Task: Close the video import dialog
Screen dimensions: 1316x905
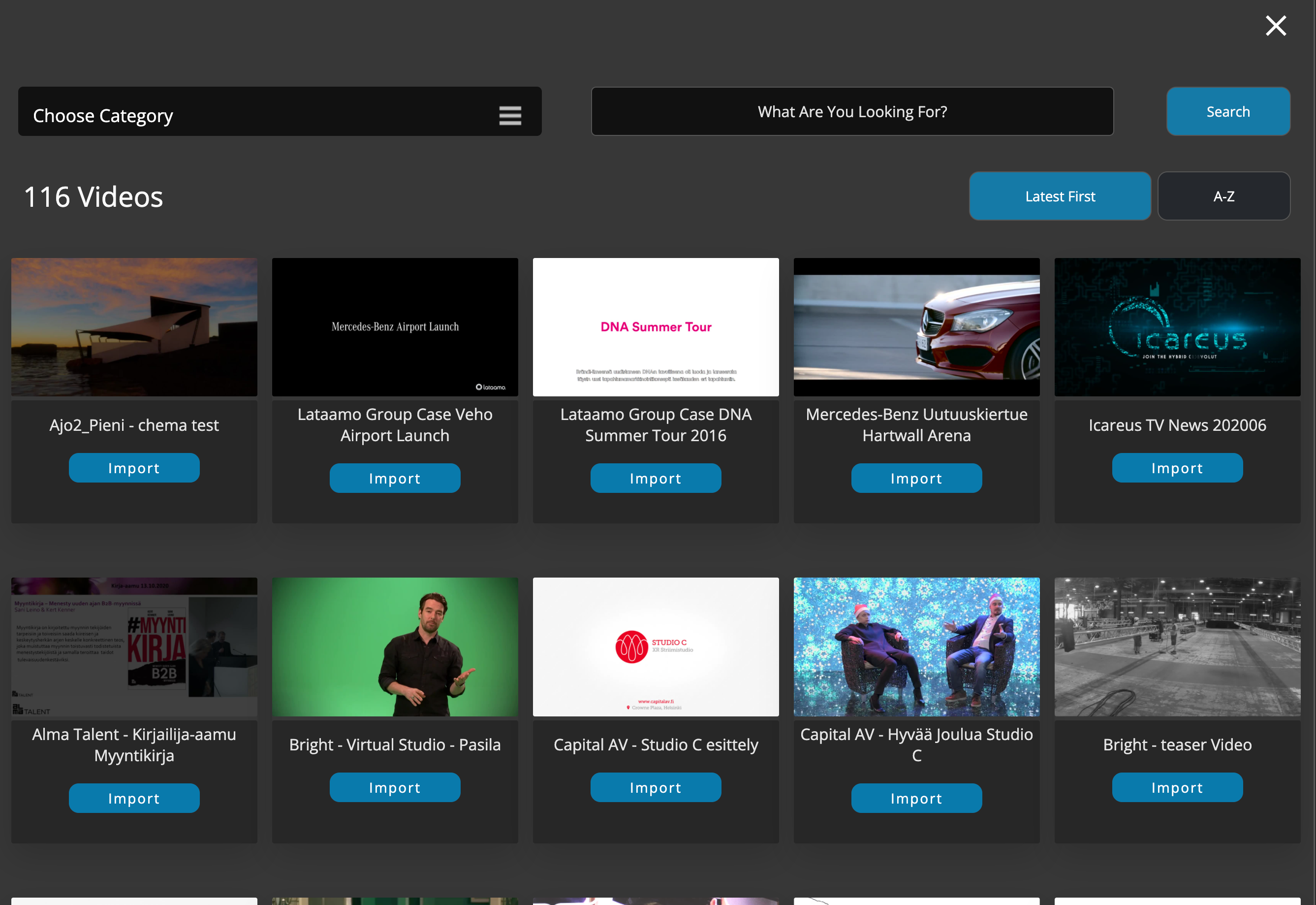Action: tap(1275, 26)
